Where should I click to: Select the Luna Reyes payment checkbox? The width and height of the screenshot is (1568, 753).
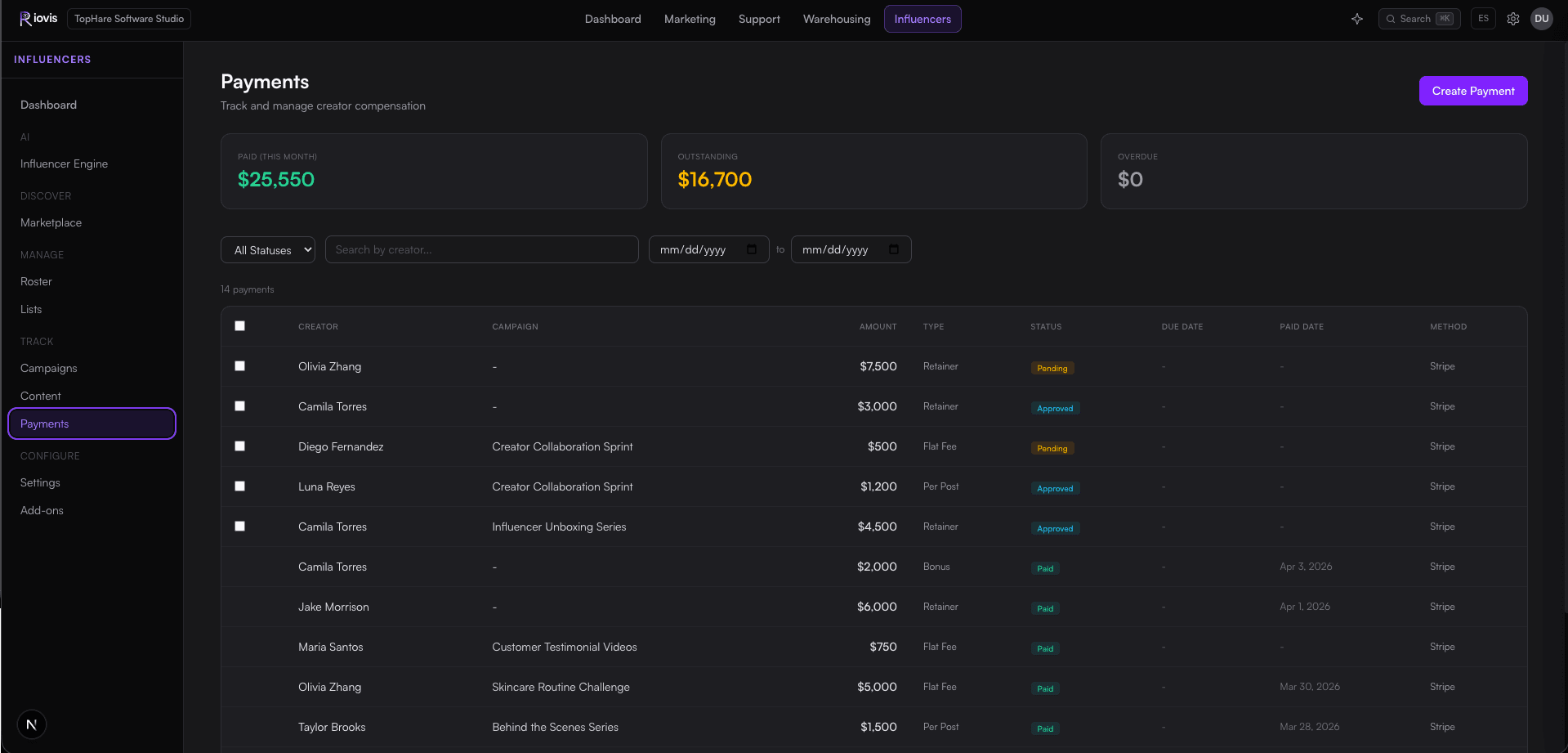239,486
